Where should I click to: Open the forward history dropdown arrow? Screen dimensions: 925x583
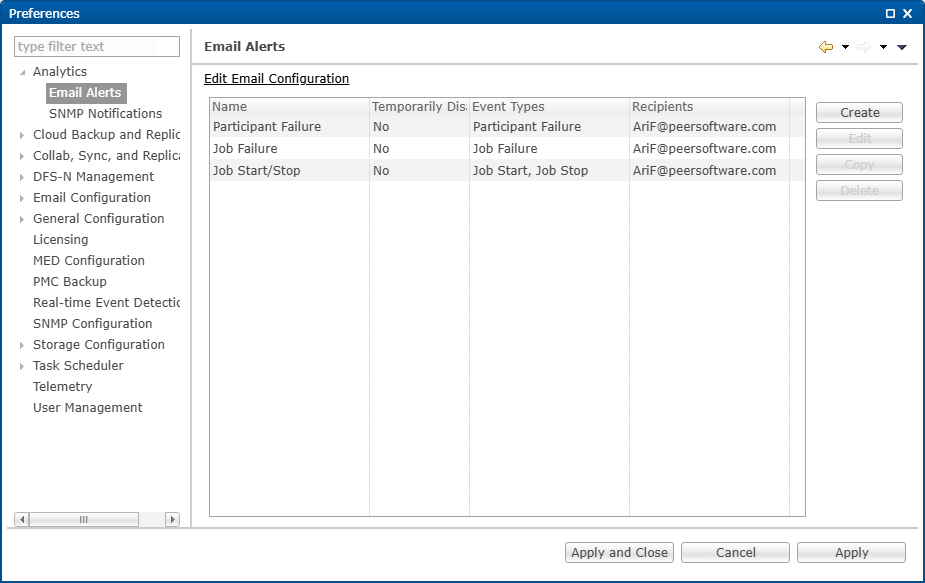(883, 47)
